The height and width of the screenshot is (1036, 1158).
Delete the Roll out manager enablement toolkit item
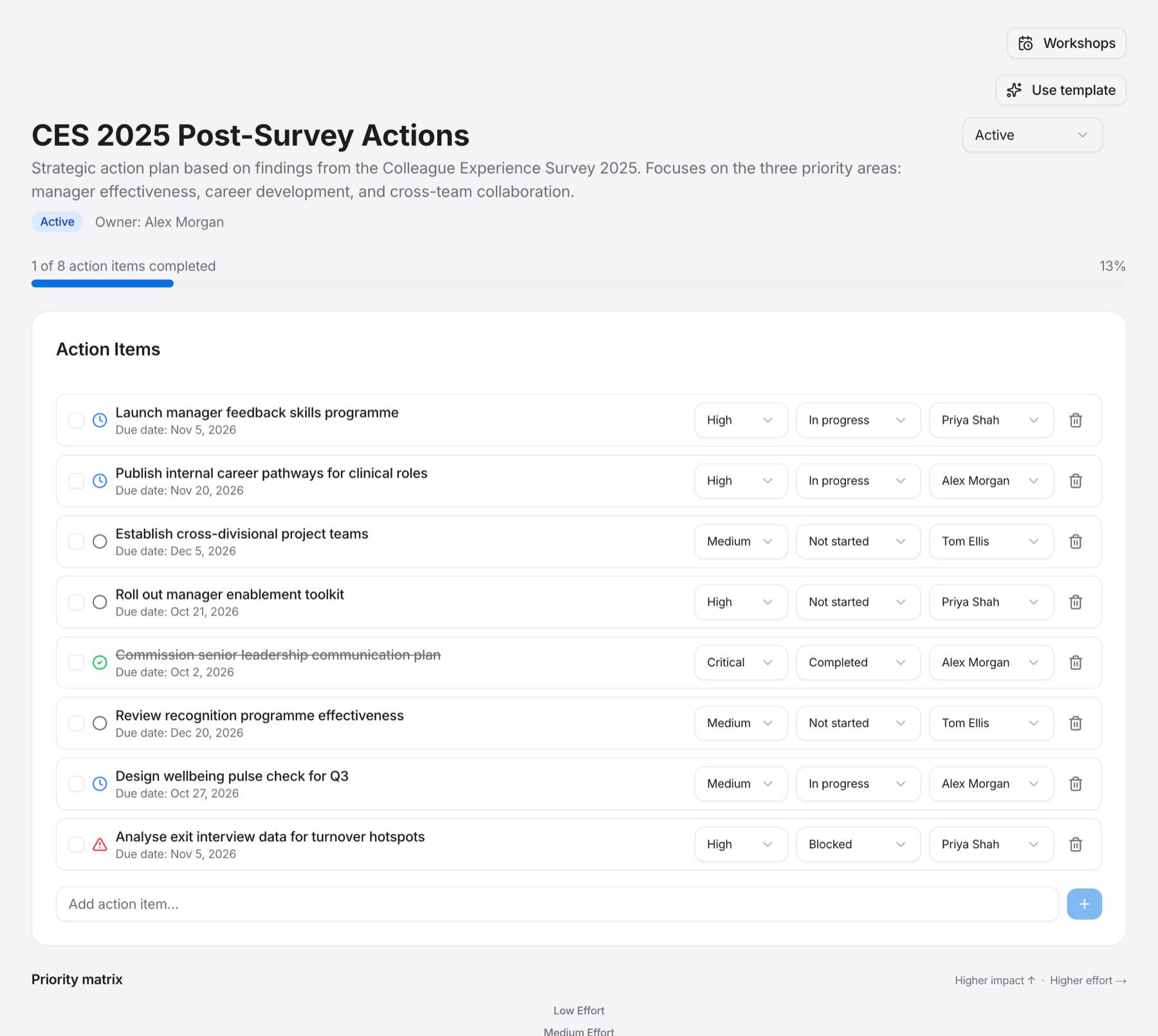point(1076,602)
